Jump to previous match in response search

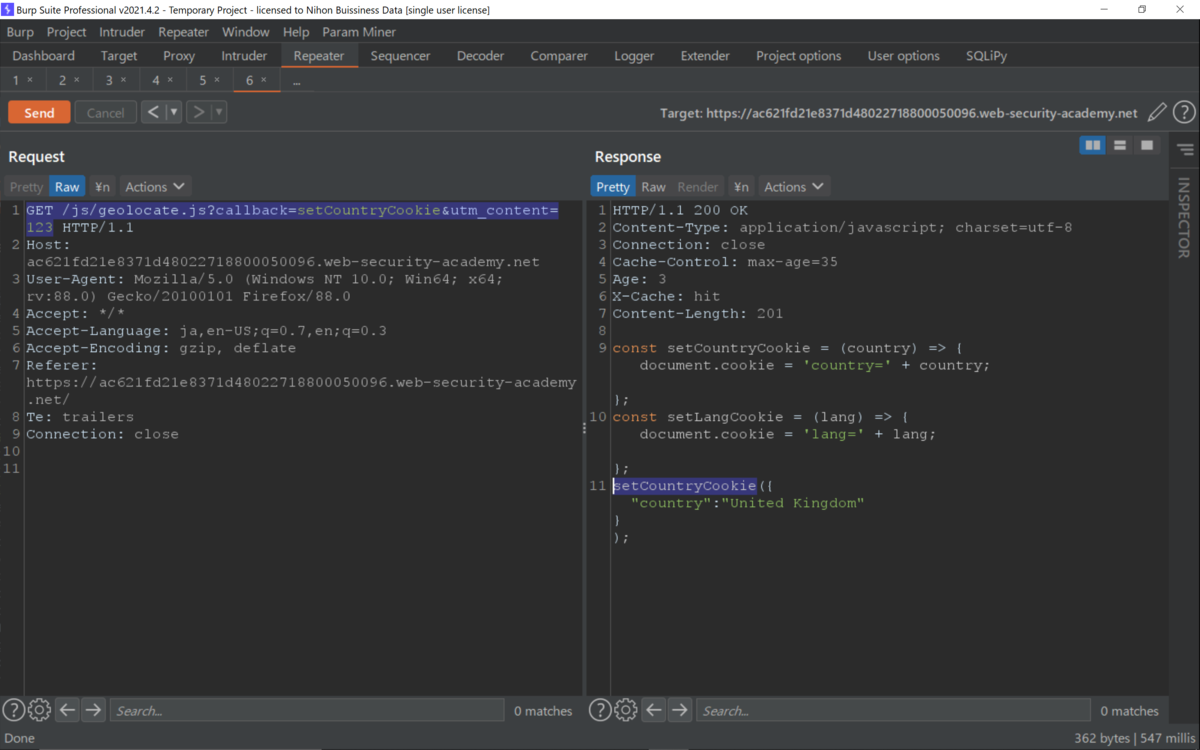tap(653, 710)
